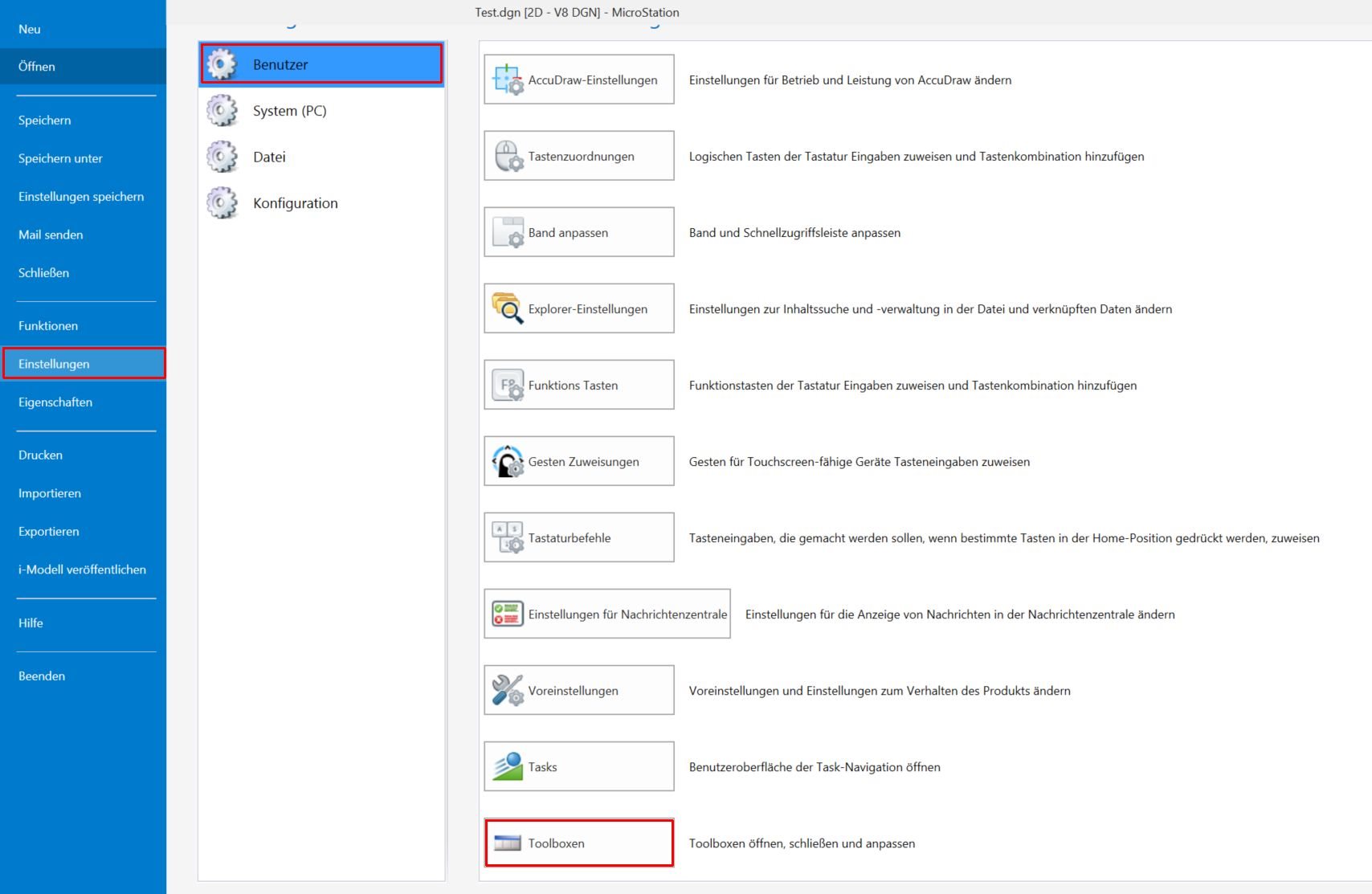1372x894 pixels.
Task: Click the title 'Test.dgn [2D - V8 DGN] - MicroStation'
Action: point(577,12)
